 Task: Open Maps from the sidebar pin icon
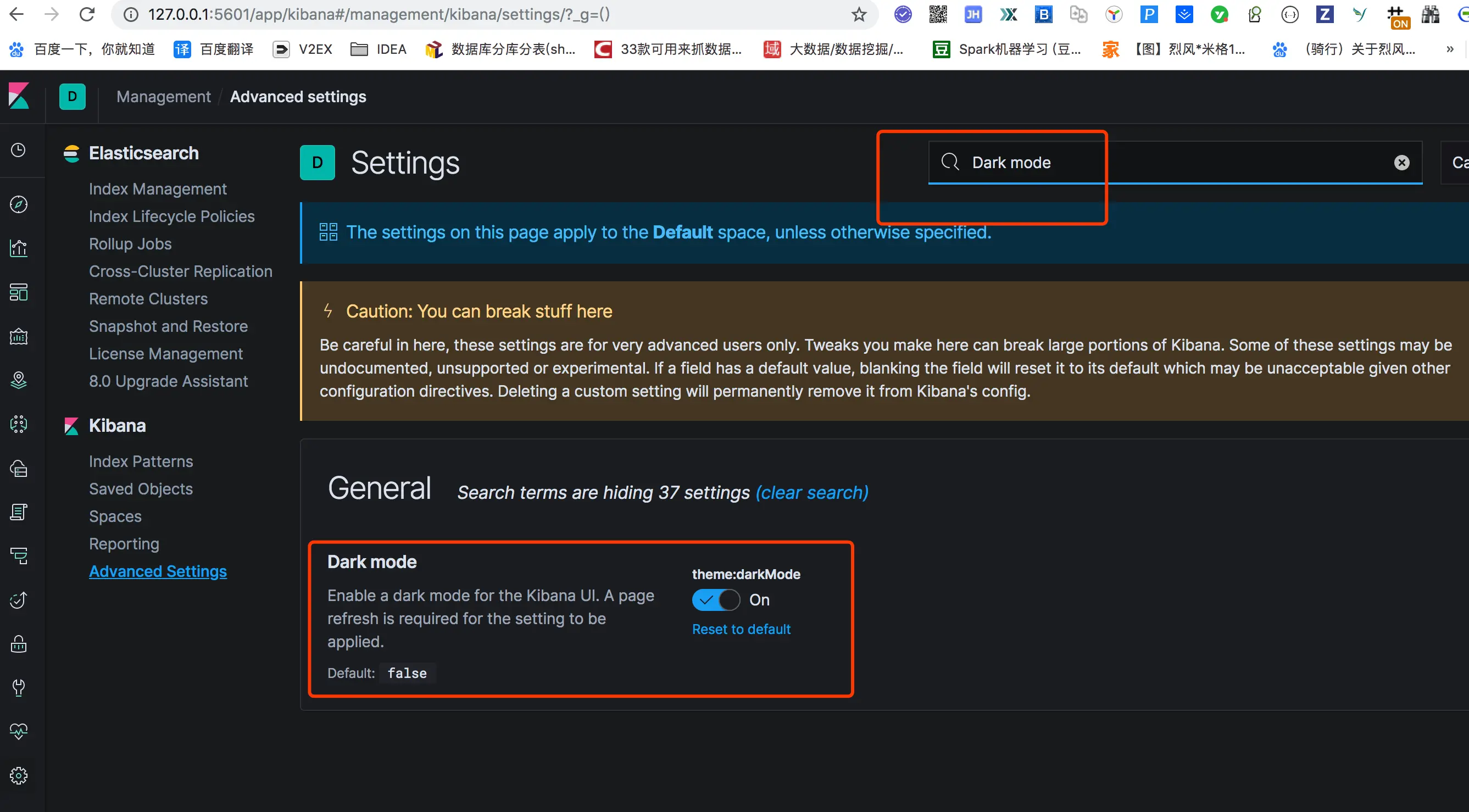click(18, 380)
